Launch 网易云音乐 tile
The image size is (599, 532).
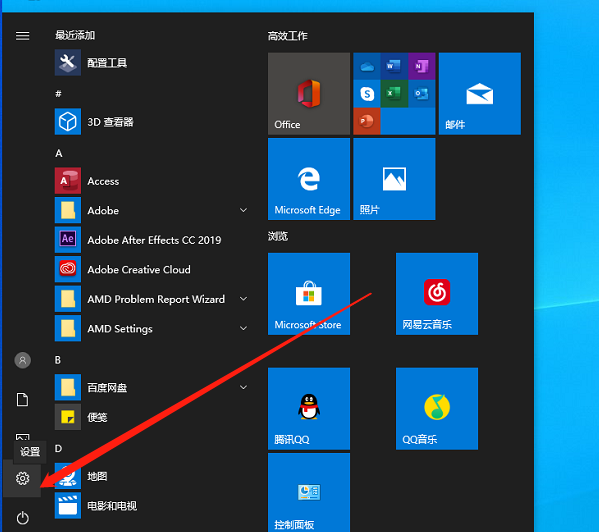click(437, 294)
